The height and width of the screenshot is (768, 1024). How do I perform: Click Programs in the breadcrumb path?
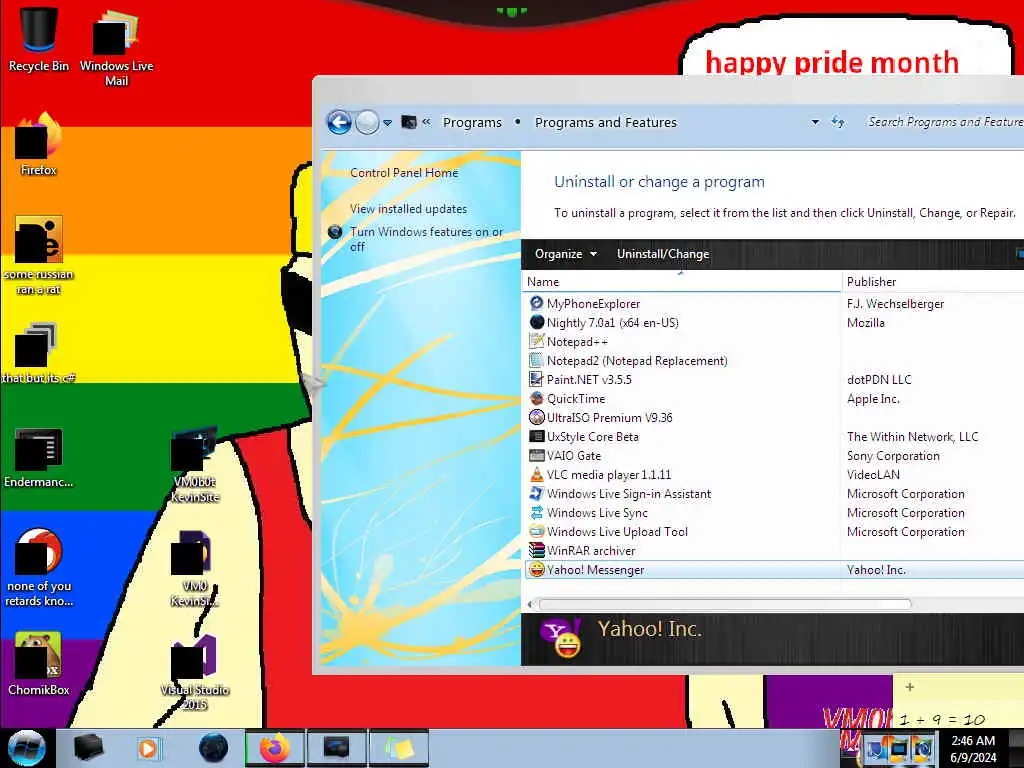pos(472,122)
